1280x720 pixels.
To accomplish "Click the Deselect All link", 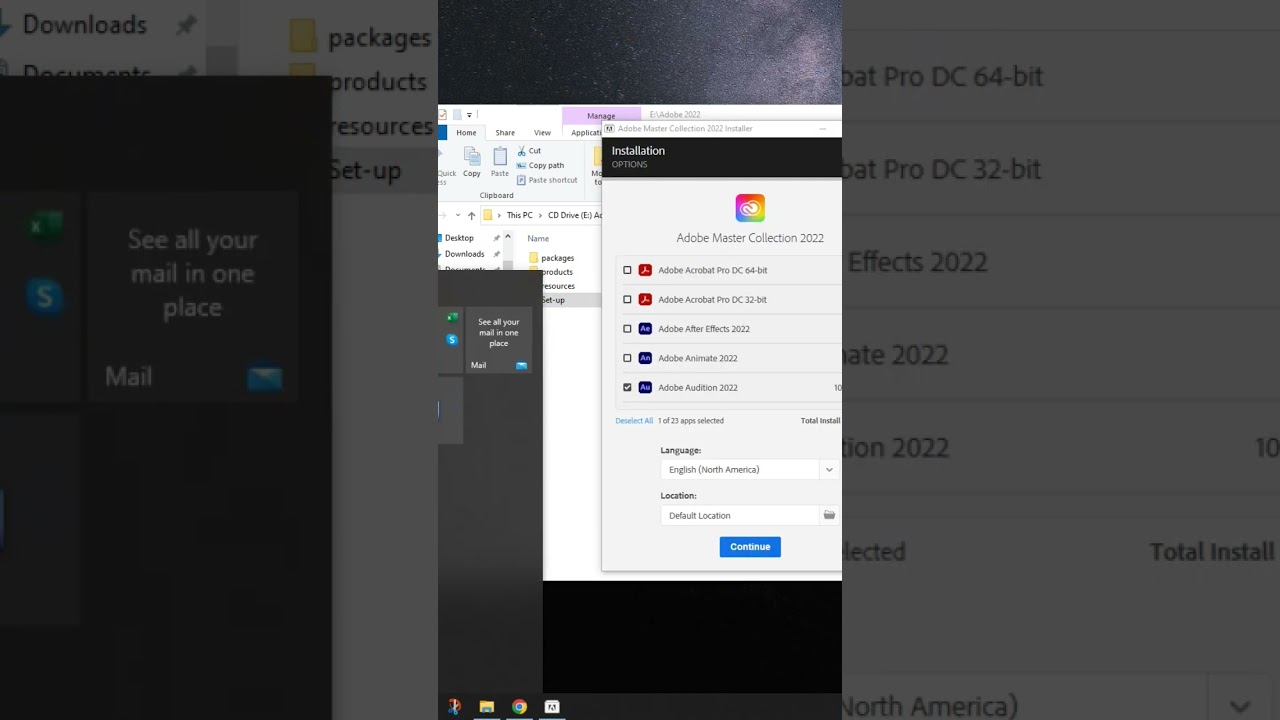I will (x=634, y=421).
